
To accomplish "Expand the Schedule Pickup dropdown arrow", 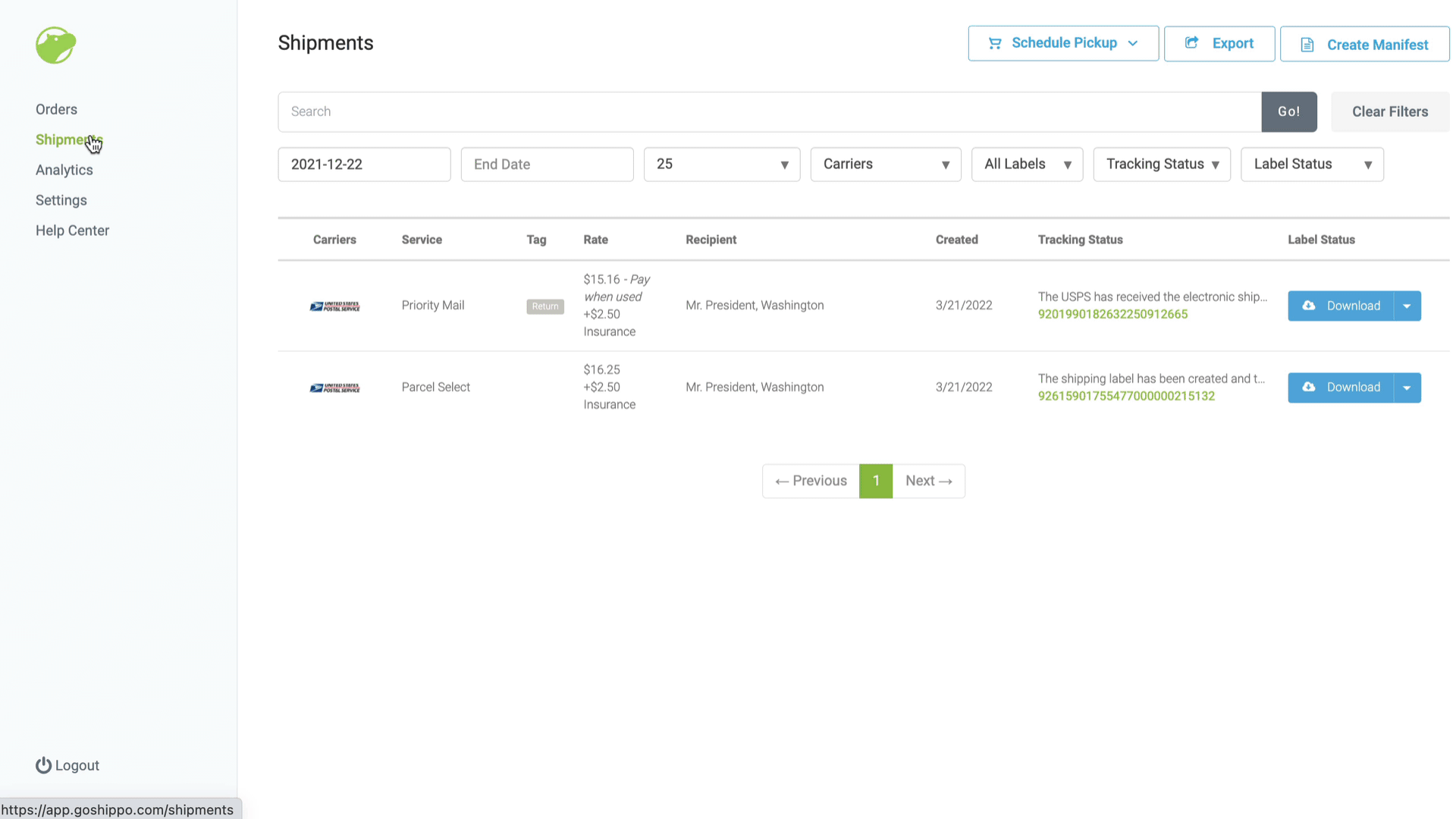I will click(1134, 43).
